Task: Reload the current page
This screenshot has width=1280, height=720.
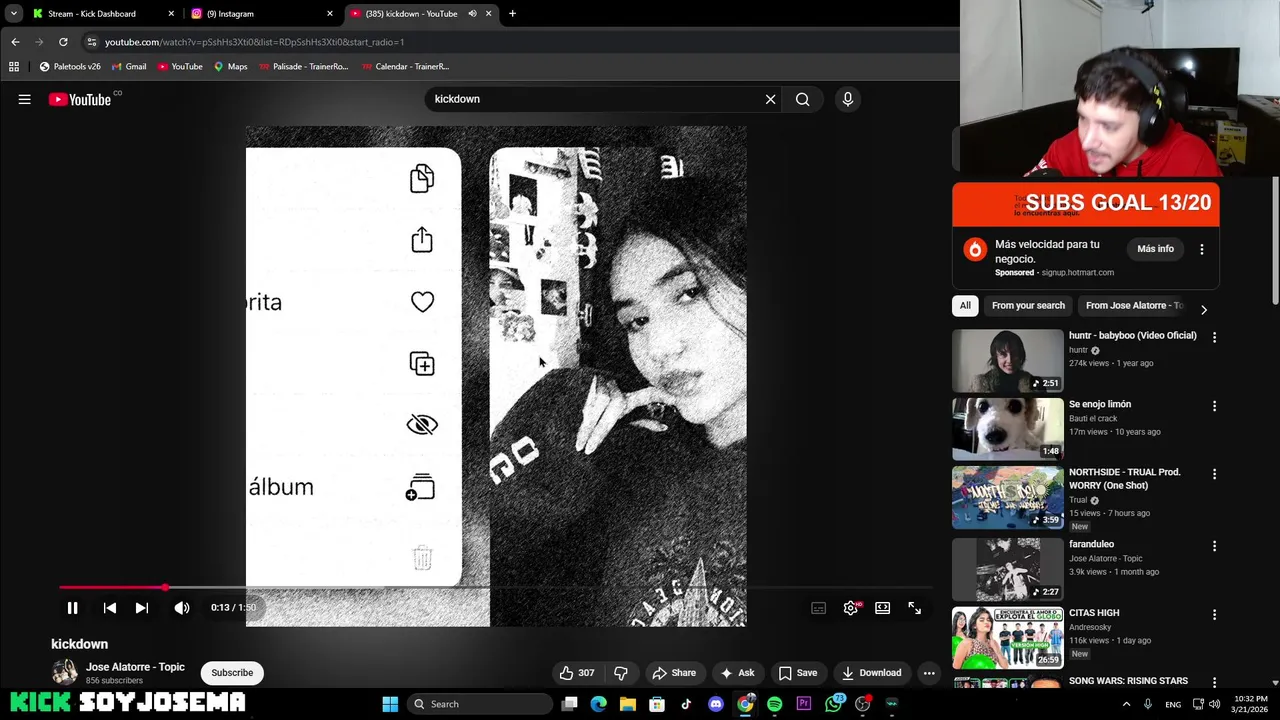Action: (63, 42)
